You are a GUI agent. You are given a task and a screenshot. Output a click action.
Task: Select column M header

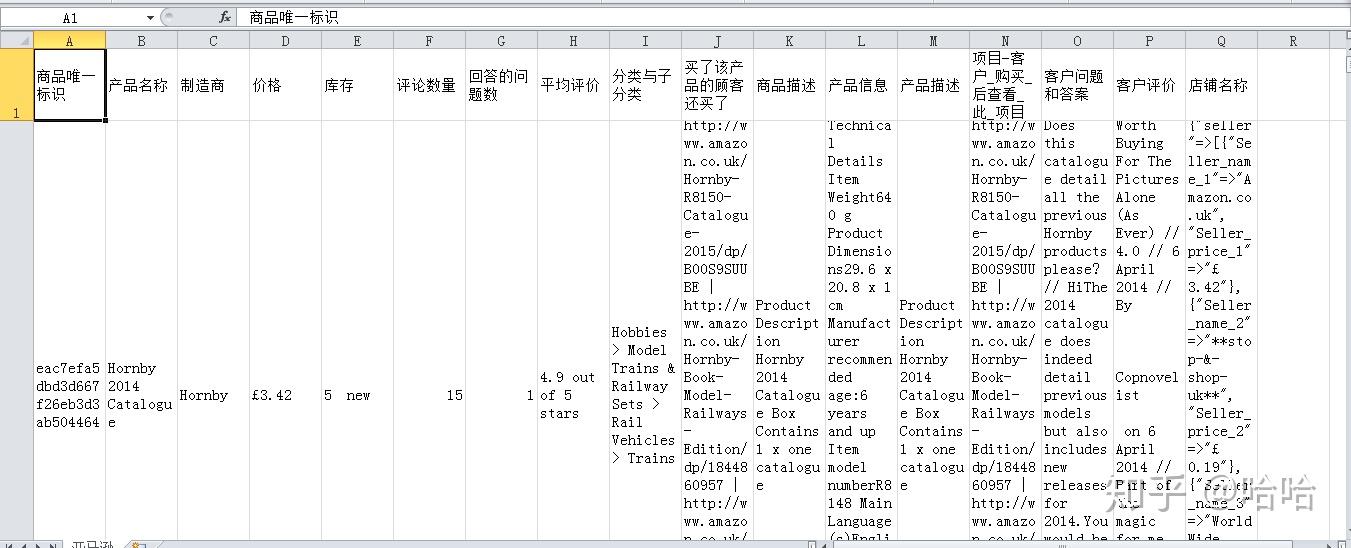pyautogui.click(x=933, y=40)
